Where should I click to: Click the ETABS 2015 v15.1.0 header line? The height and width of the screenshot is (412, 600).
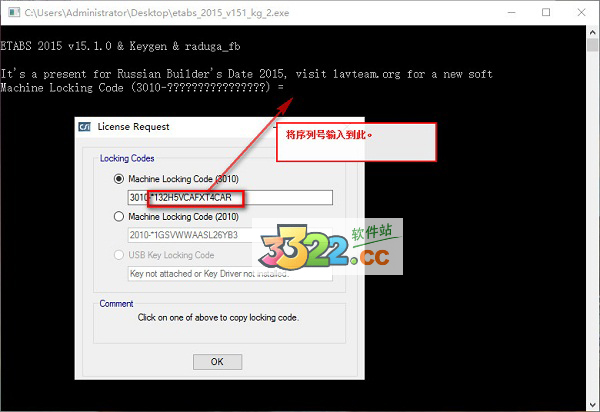click(120, 46)
